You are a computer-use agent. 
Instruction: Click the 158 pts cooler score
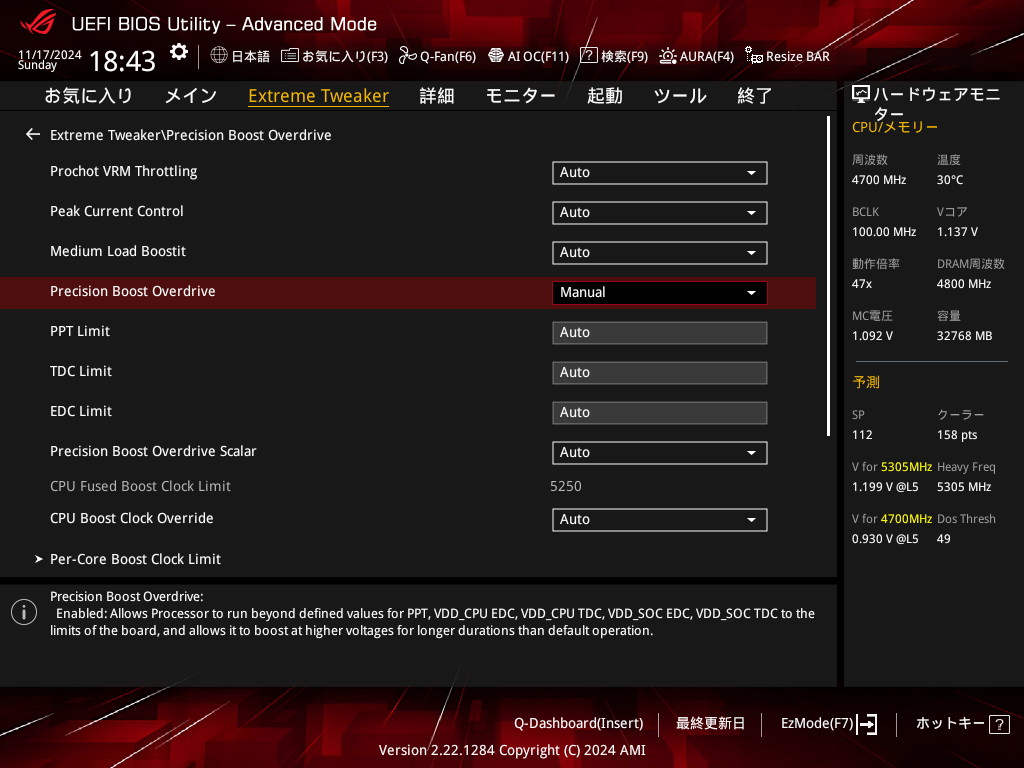[957, 435]
